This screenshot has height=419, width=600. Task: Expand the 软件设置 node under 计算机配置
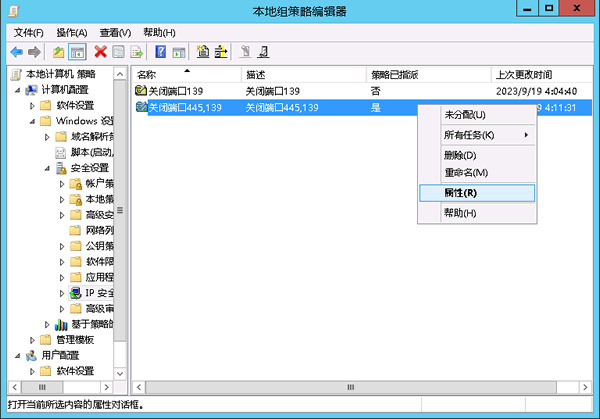click(33, 106)
